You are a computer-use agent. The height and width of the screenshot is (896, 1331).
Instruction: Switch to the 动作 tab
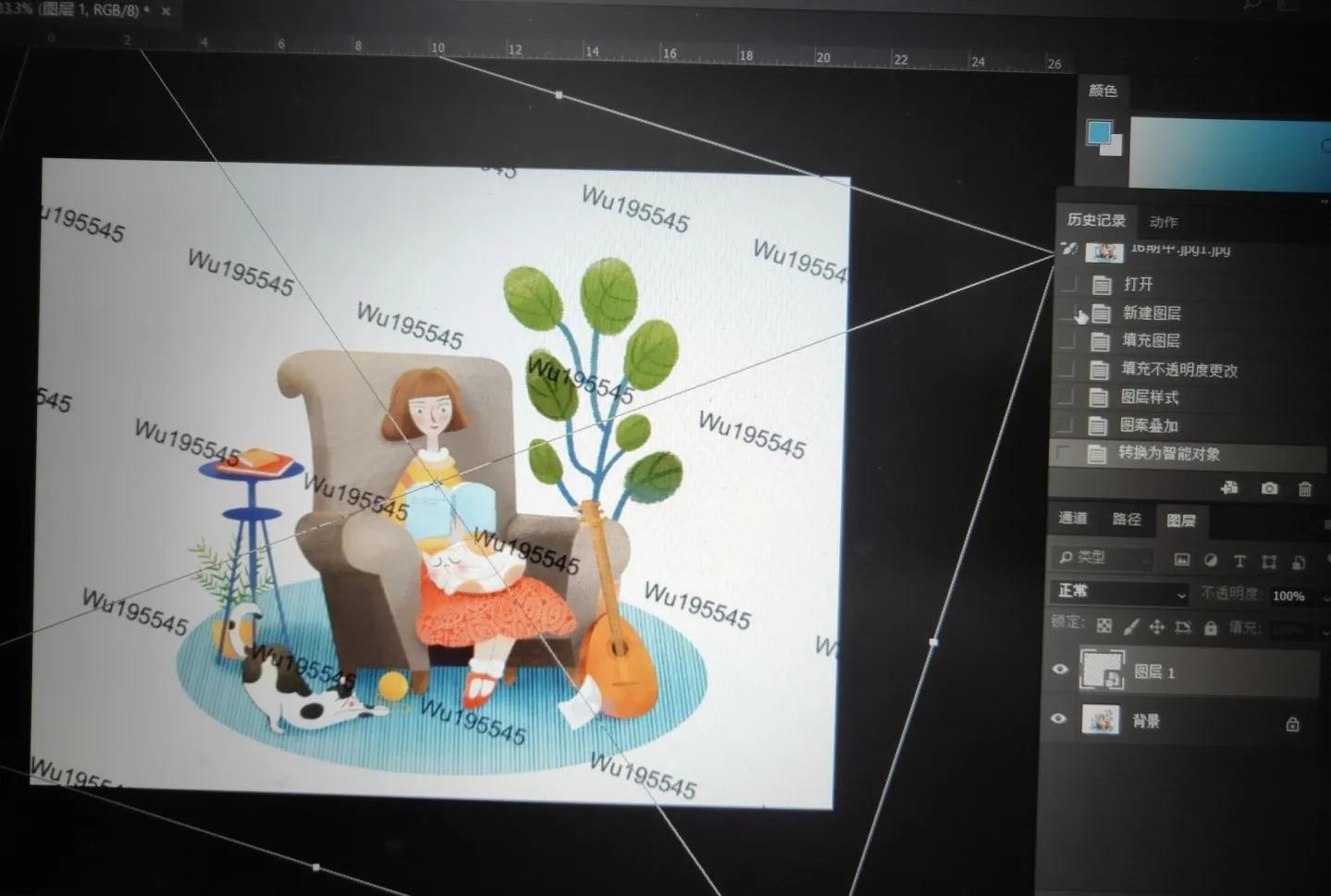click(1164, 222)
